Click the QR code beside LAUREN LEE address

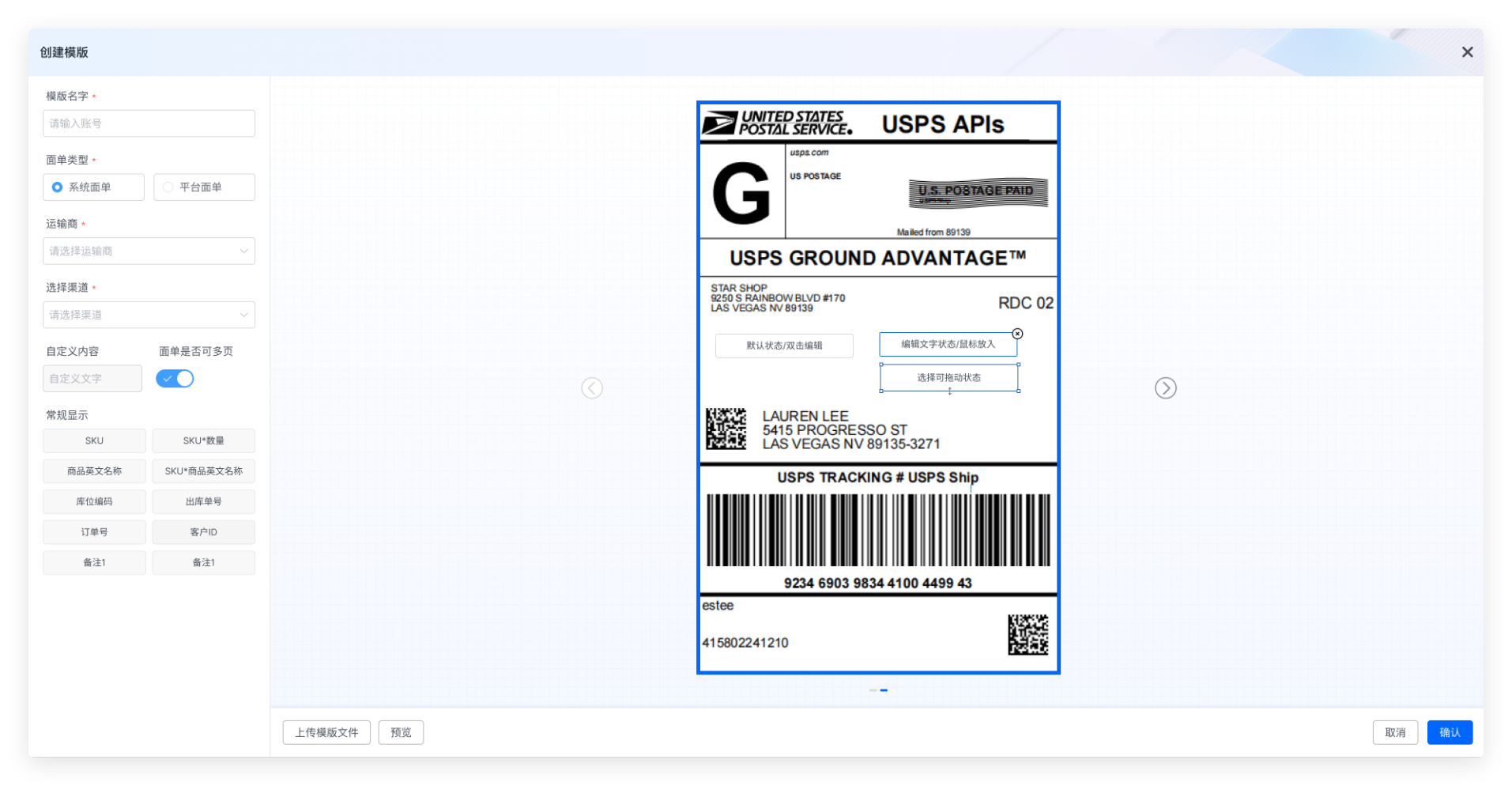(726, 429)
